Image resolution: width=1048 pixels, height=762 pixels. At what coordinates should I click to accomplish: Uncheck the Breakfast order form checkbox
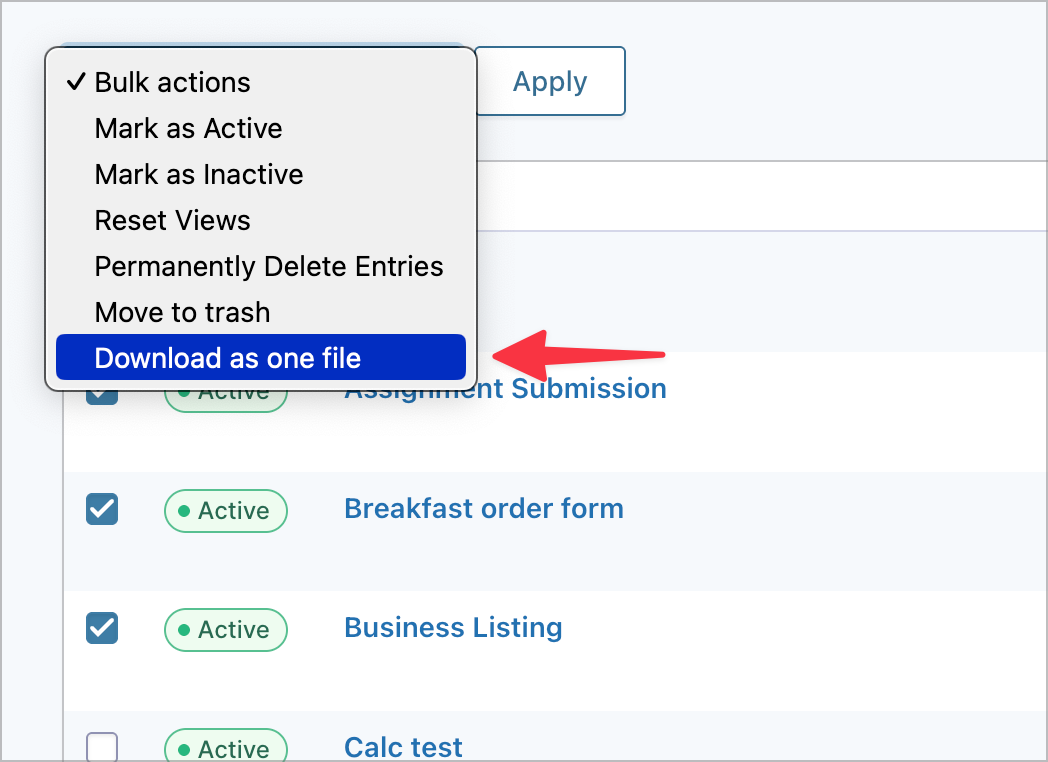click(x=102, y=509)
